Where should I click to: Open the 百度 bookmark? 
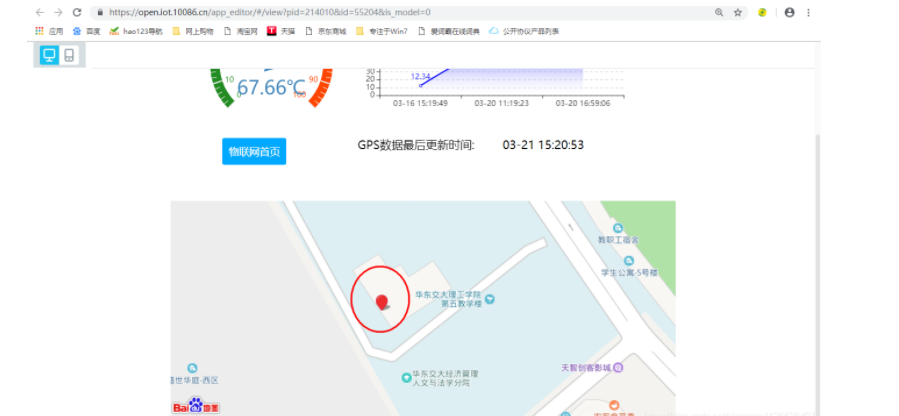[x=87, y=31]
